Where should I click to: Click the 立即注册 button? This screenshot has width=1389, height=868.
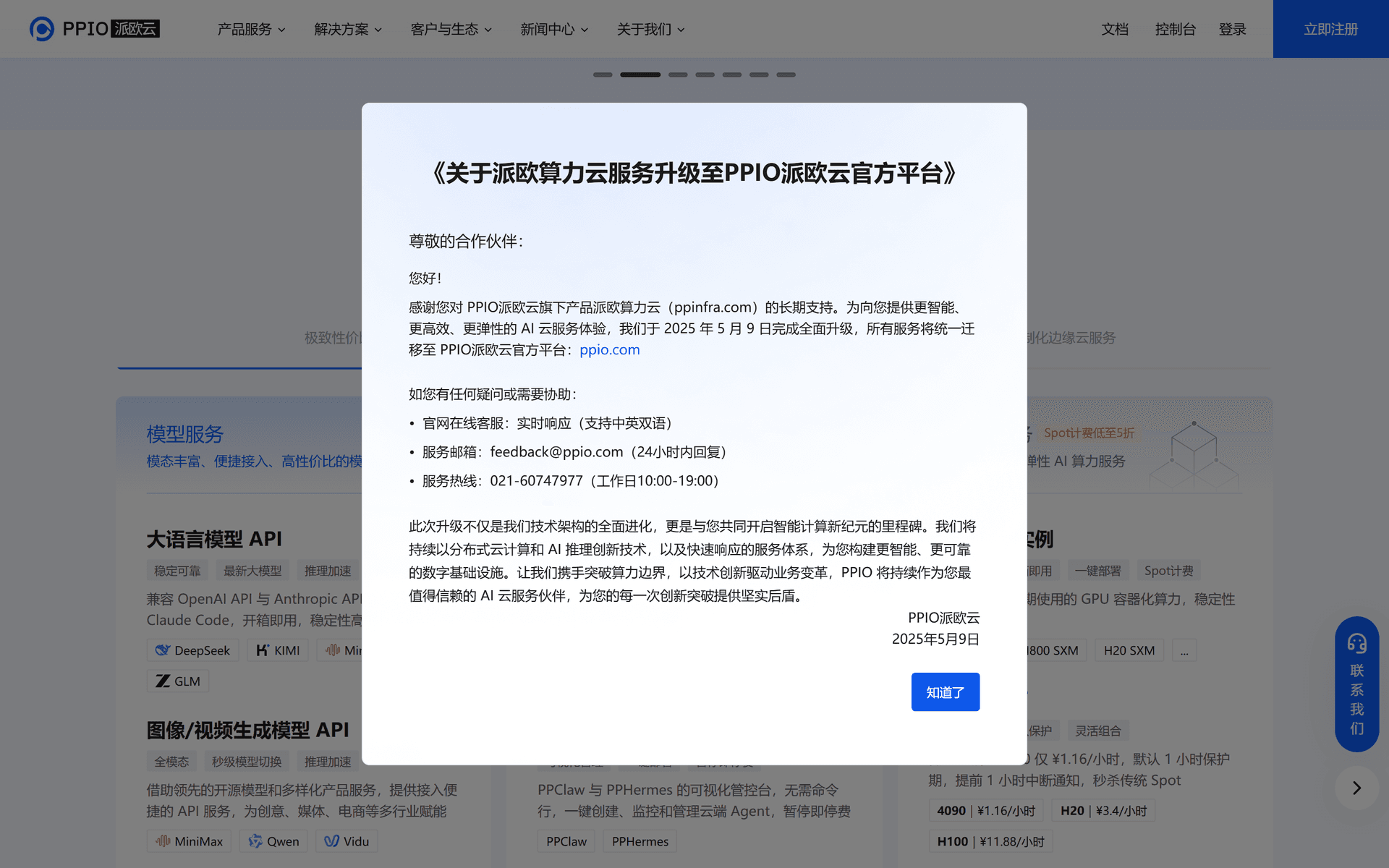point(1331,29)
